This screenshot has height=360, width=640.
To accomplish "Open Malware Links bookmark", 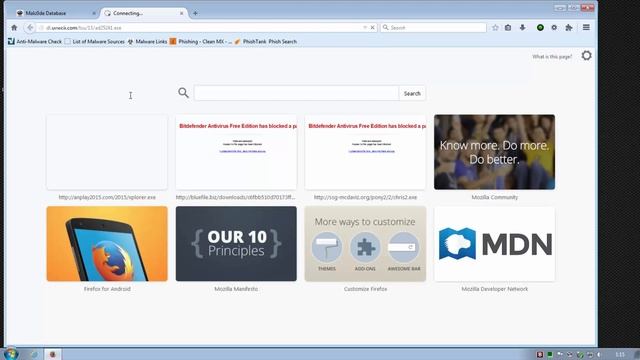I will [147, 42].
